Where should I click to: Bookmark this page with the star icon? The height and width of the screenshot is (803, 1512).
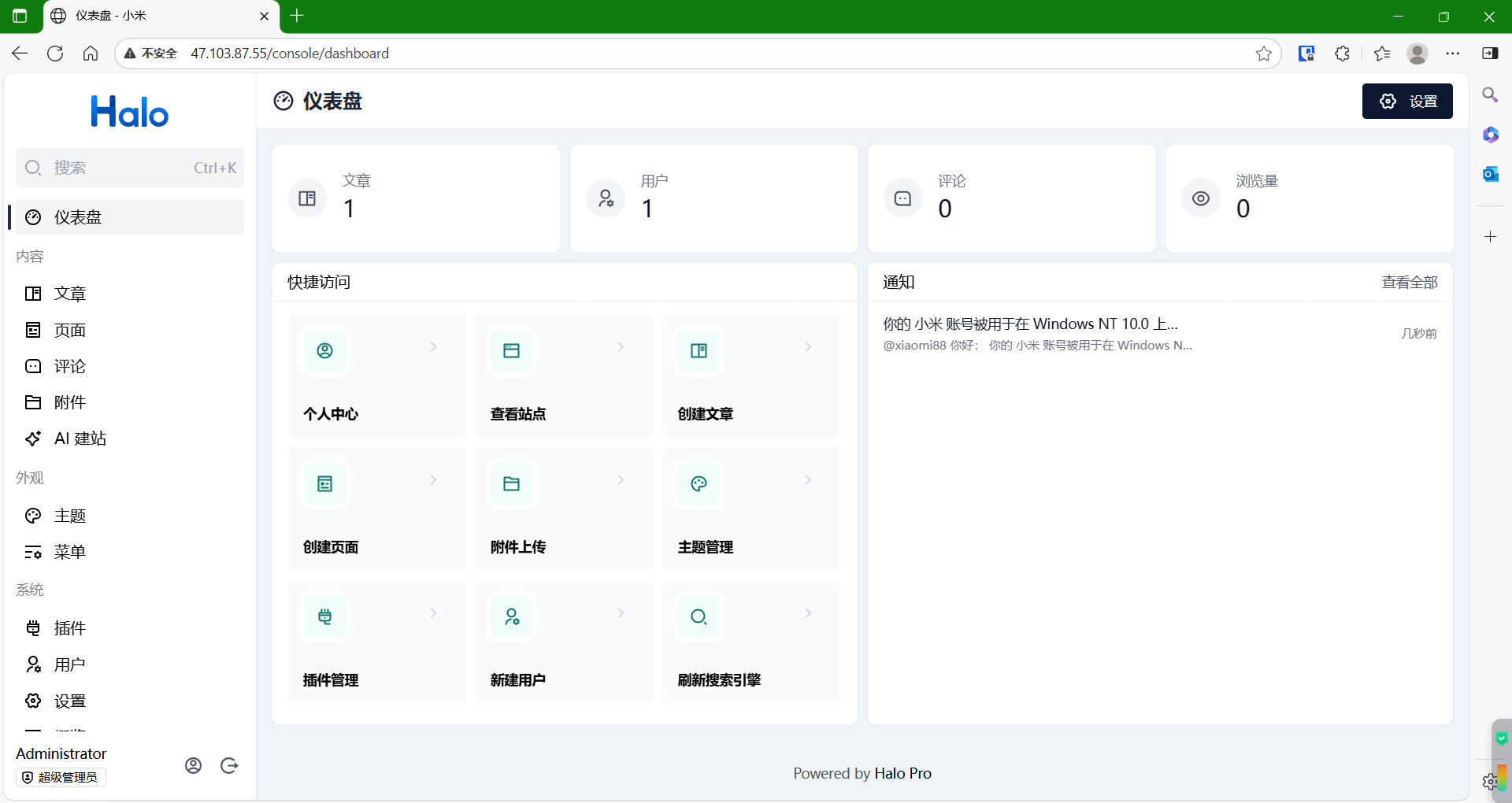1264,54
